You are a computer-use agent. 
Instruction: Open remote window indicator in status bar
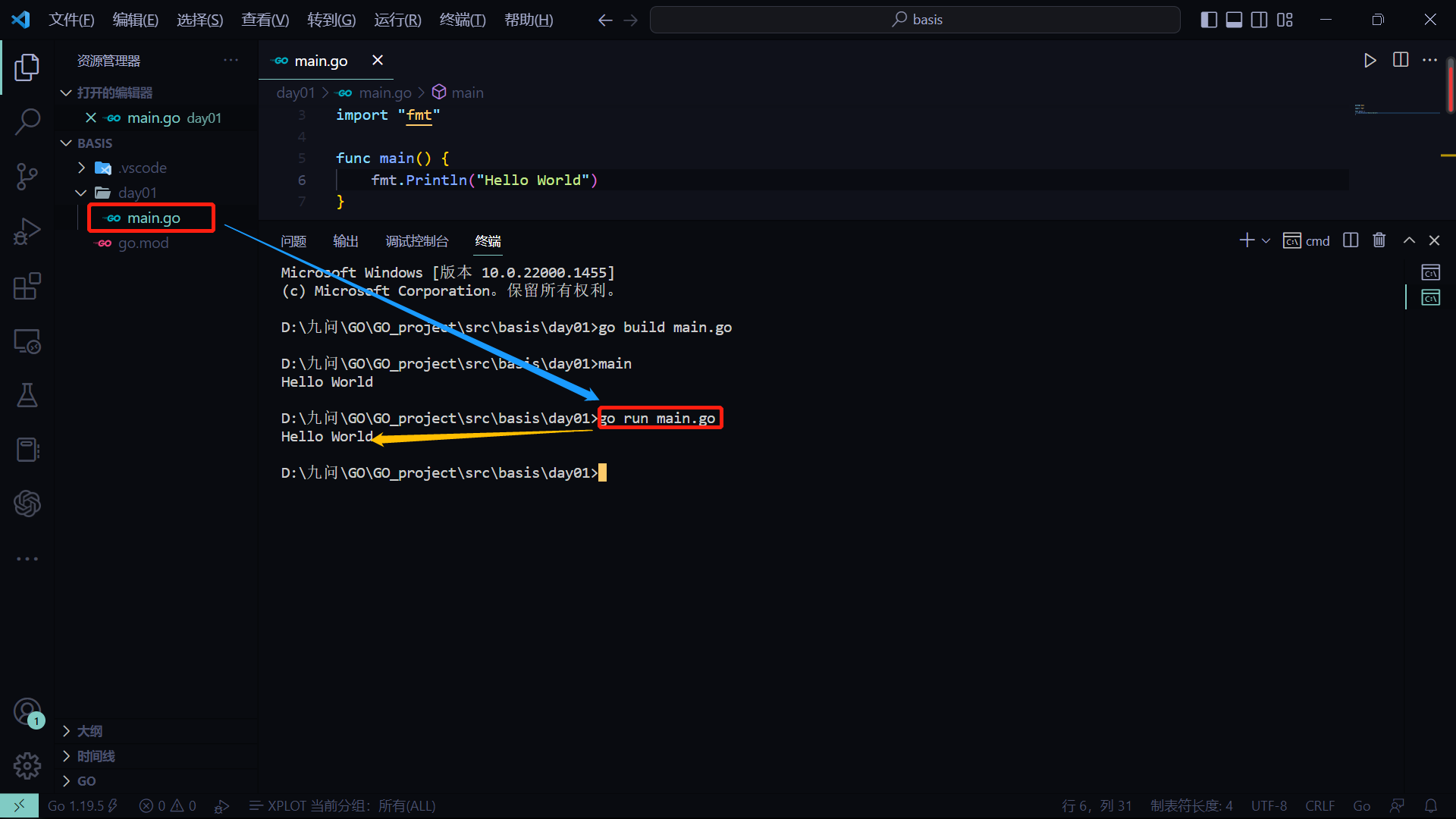click(x=19, y=805)
